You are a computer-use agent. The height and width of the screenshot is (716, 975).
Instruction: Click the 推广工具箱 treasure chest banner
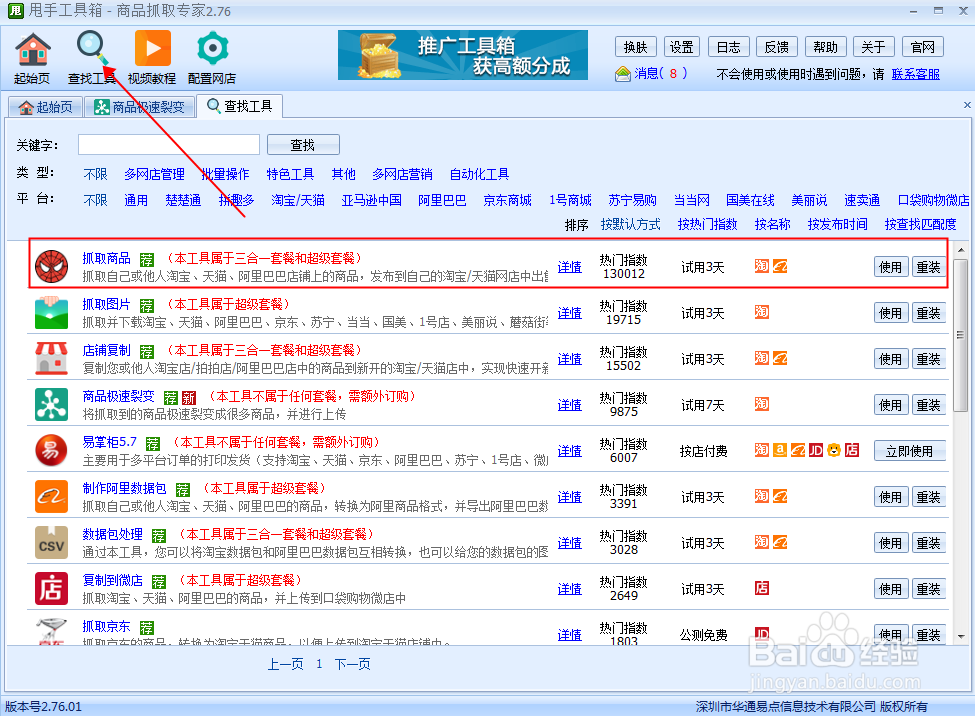(463, 55)
